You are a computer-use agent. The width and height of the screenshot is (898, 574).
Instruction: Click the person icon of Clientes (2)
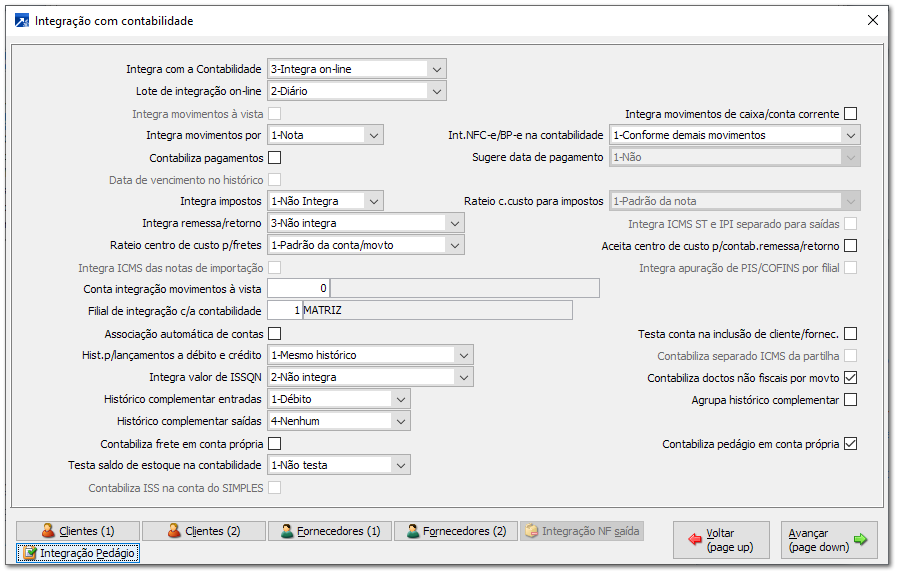point(174,531)
